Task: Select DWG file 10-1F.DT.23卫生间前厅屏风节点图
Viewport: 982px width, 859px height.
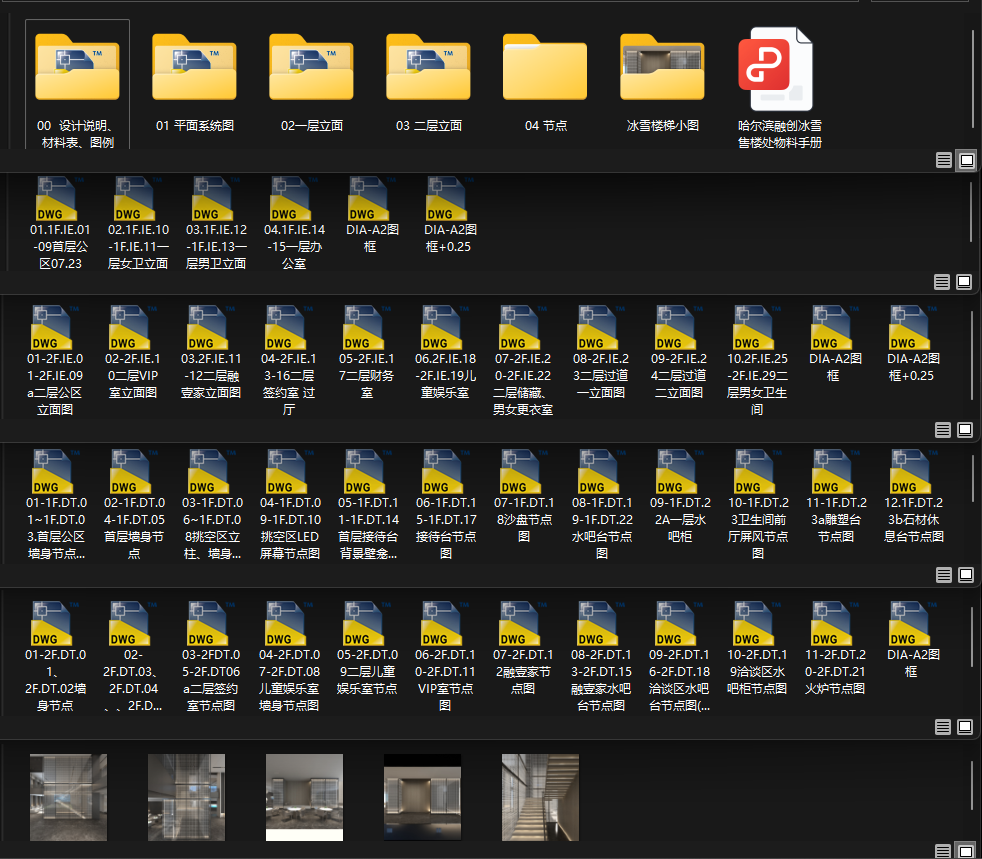Action: pos(758,505)
